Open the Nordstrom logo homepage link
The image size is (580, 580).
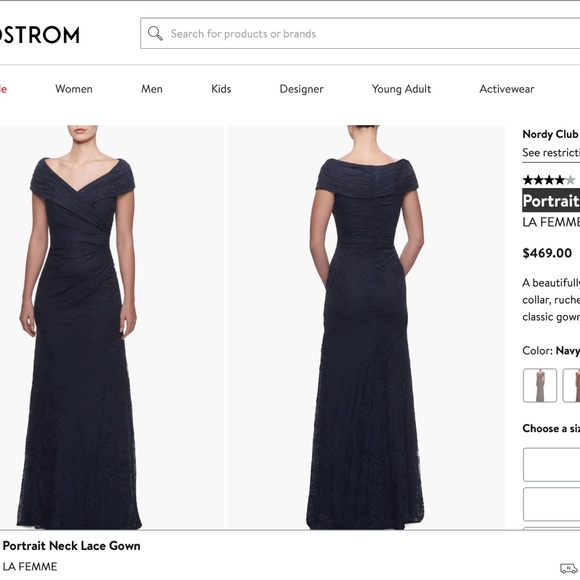point(40,35)
